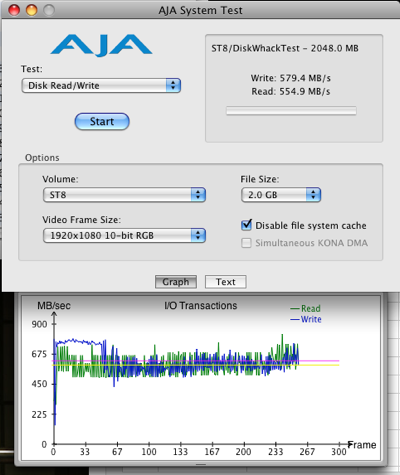Viewport: 400px width, 475px height.
Task: Click the Read legend in graph
Action: point(306,308)
